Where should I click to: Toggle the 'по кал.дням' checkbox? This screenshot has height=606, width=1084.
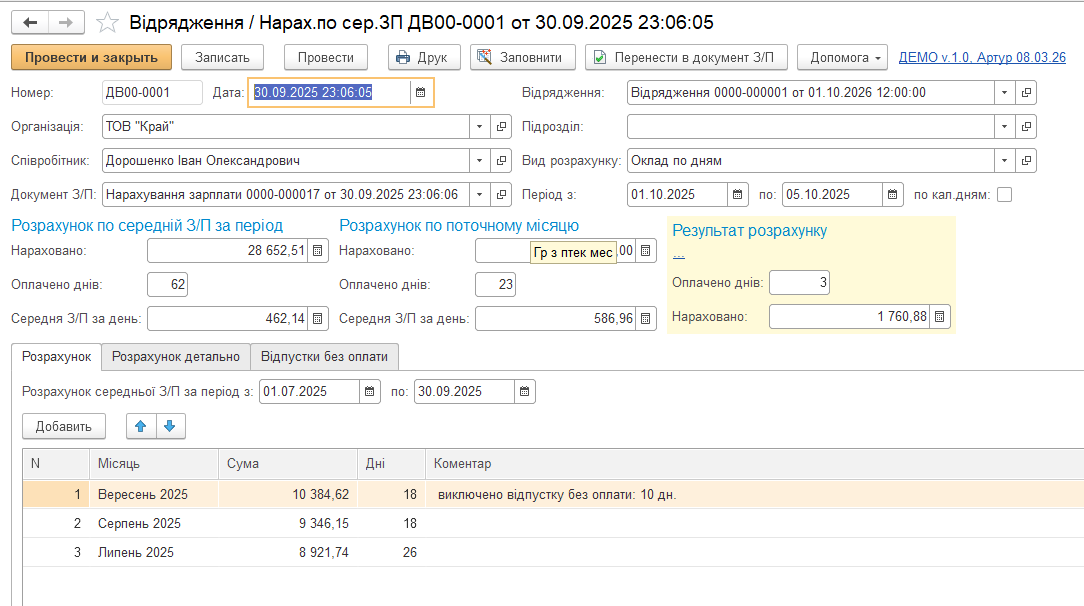pos(1004,195)
